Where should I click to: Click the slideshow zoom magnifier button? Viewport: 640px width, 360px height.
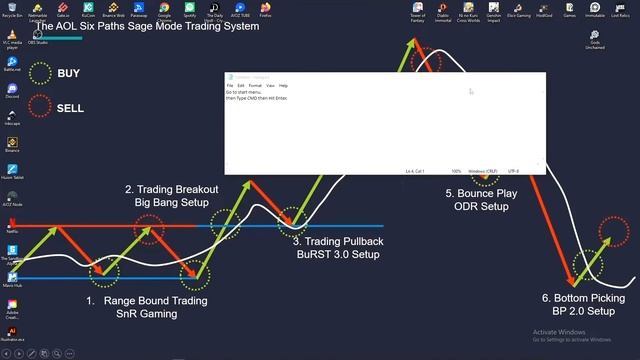[x=57, y=353]
